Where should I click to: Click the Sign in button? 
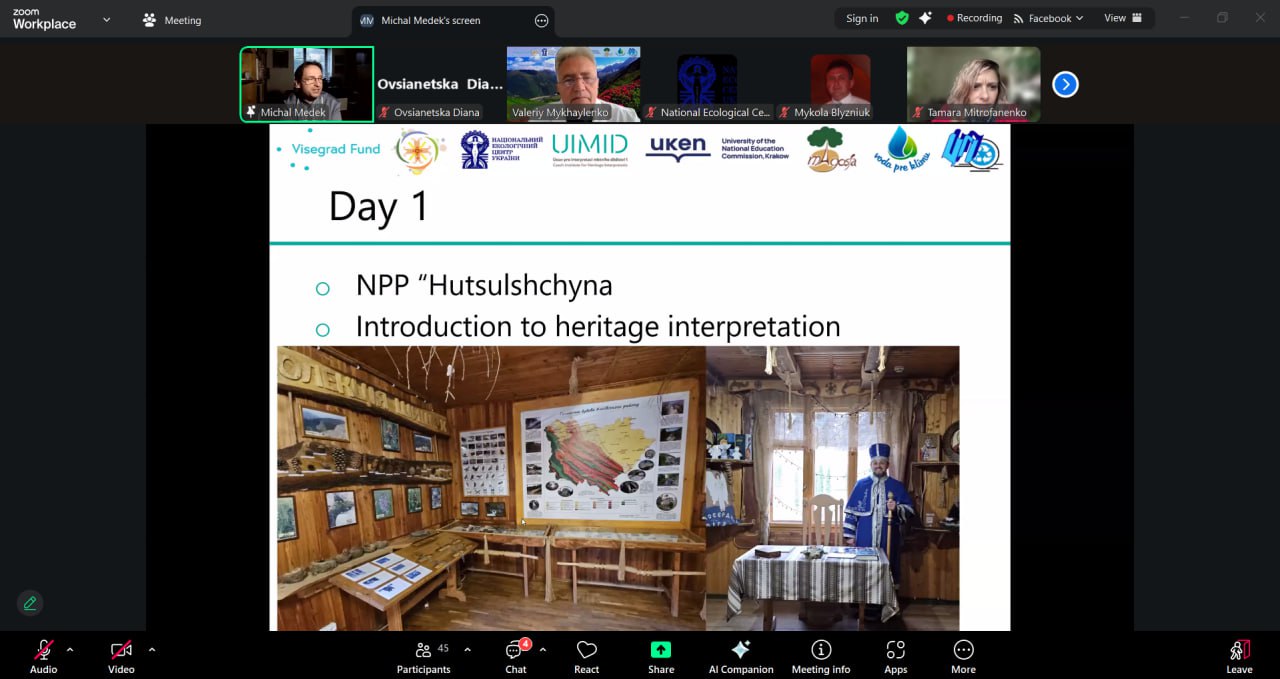pos(862,18)
